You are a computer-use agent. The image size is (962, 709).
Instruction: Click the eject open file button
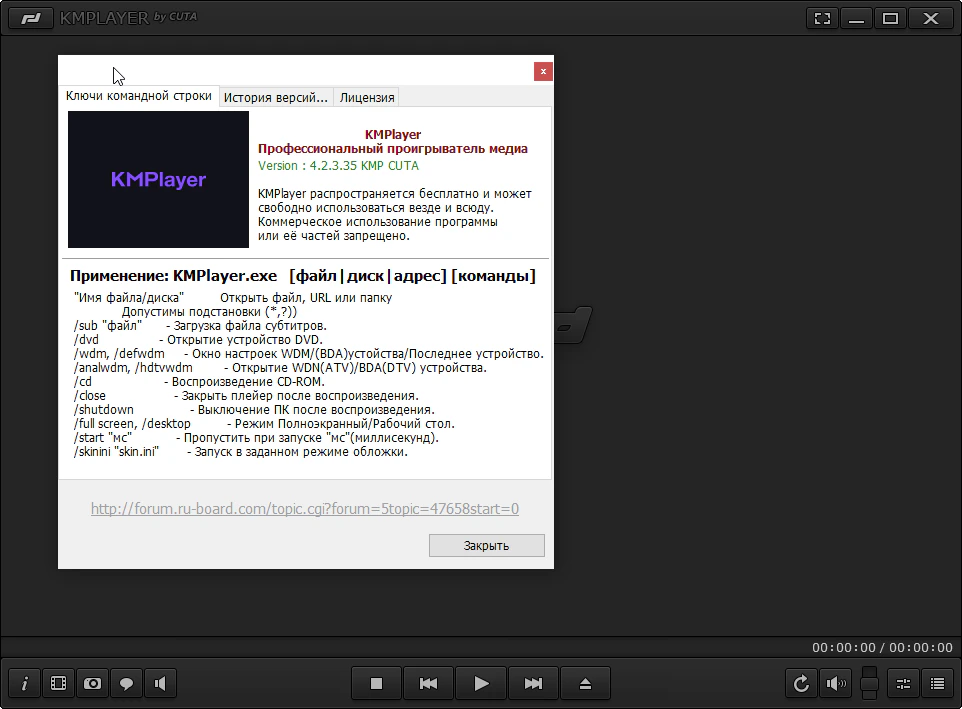[x=585, y=683]
